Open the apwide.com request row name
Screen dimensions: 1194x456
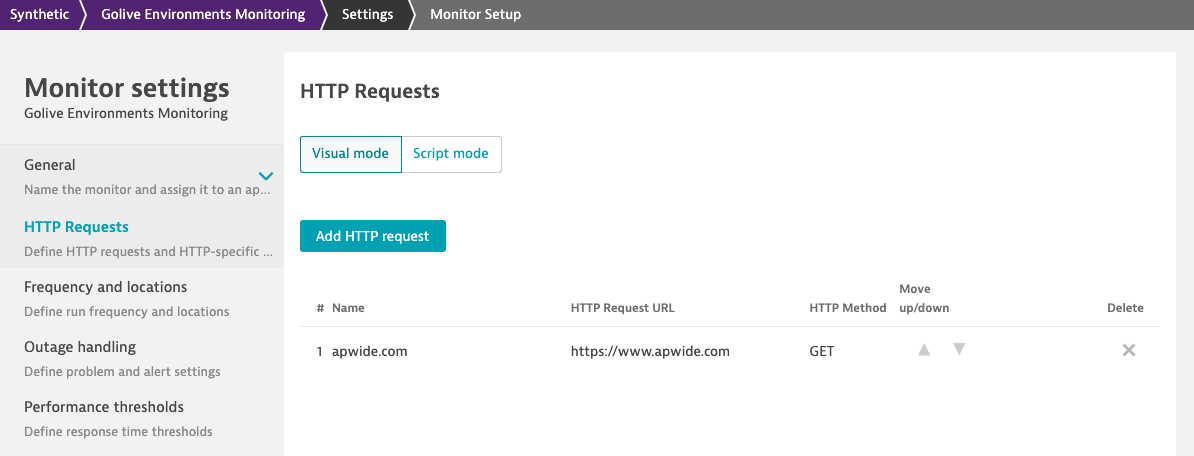(369, 351)
